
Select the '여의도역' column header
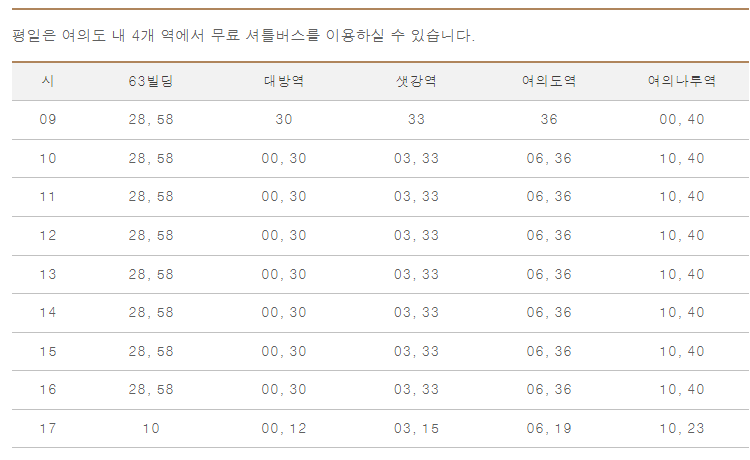549,81
